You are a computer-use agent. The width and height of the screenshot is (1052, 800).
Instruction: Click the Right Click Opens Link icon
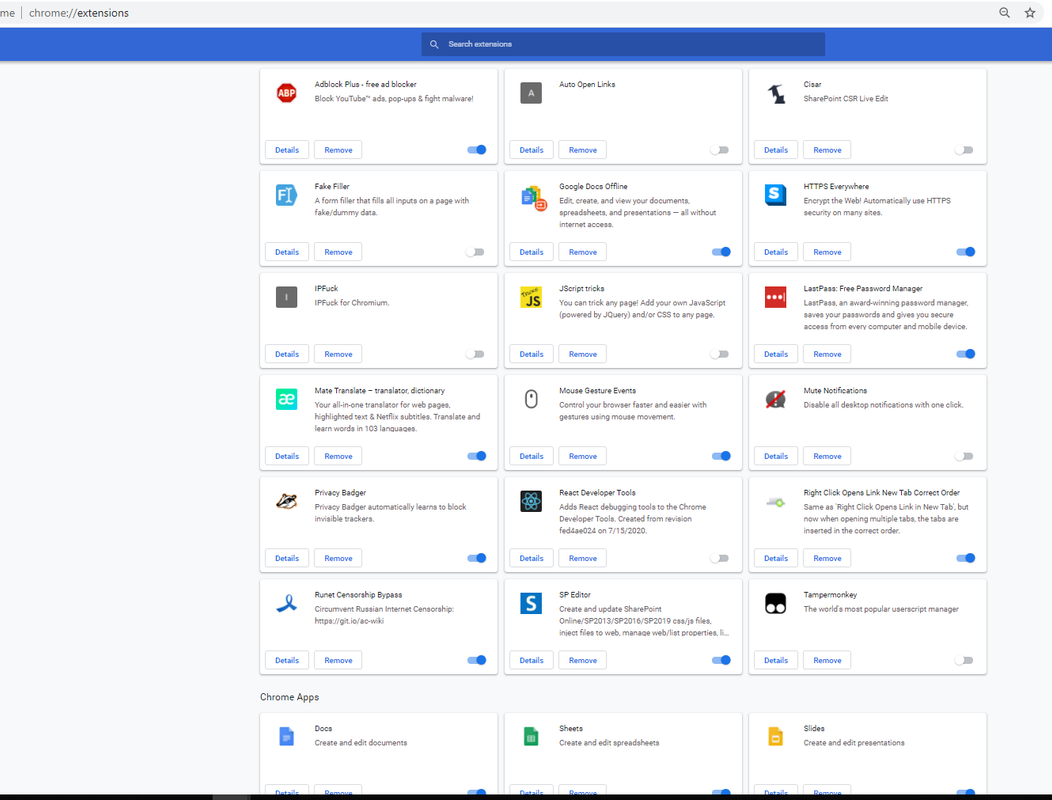click(x=776, y=502)
